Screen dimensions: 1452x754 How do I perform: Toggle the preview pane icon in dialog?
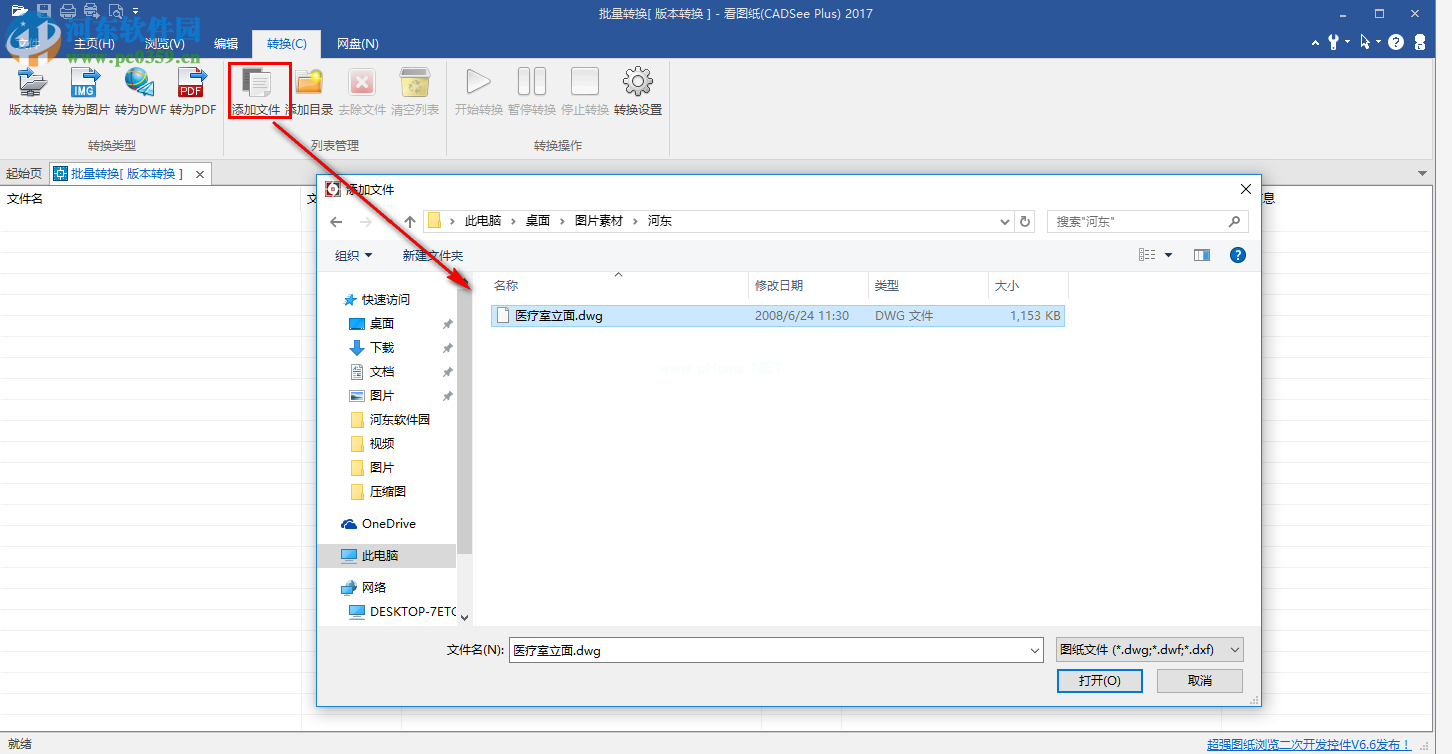pos(1202,255)
